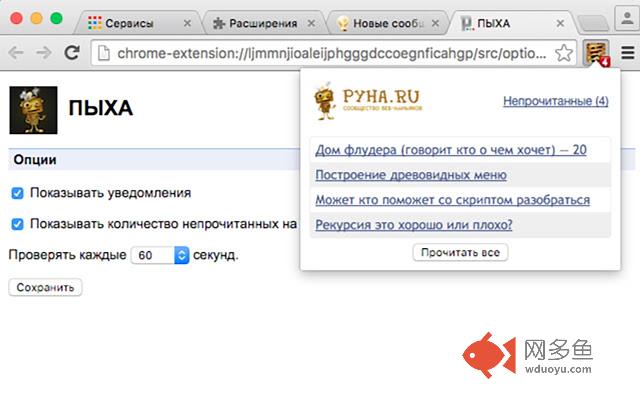The image size is (640, 400).
Task: Click the PYHA extension toolbar icon
Action: pyautogui.click(x=596, y=52)
